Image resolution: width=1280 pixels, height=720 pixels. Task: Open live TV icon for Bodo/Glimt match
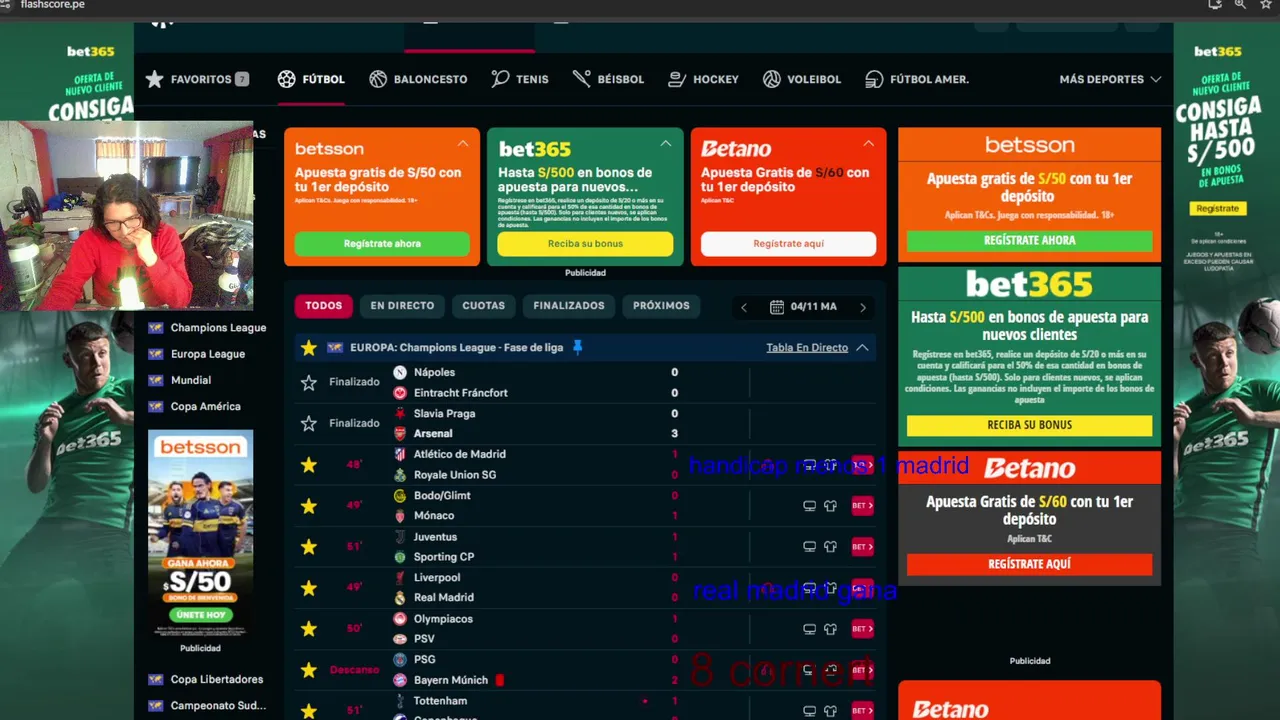pos(810,506)
